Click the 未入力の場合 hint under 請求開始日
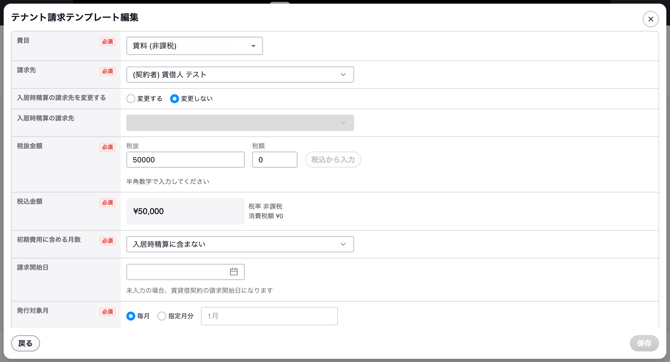This screenshot has height=362, width=670. [199, 291]
